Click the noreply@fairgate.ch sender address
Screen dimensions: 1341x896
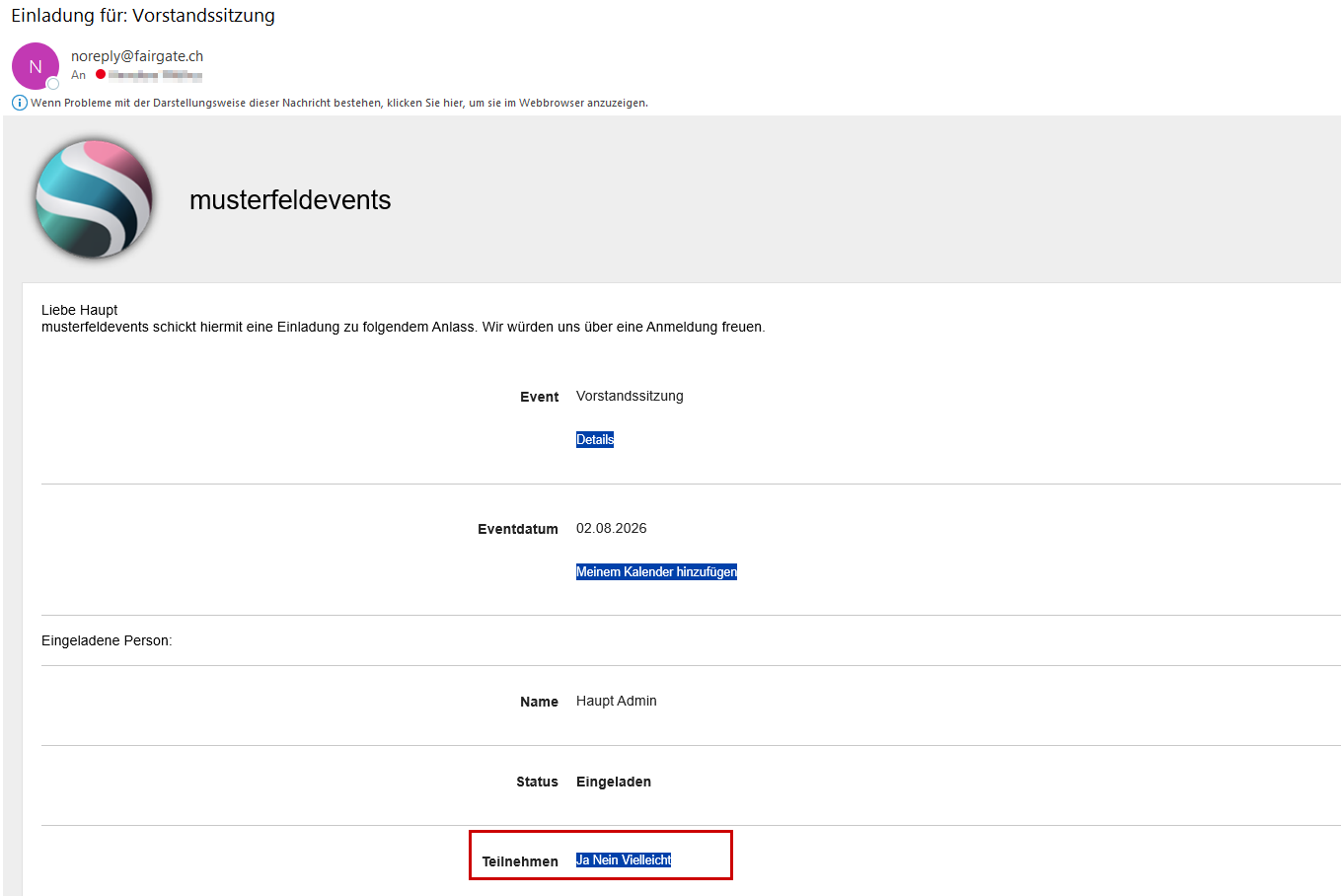[137, 56]
